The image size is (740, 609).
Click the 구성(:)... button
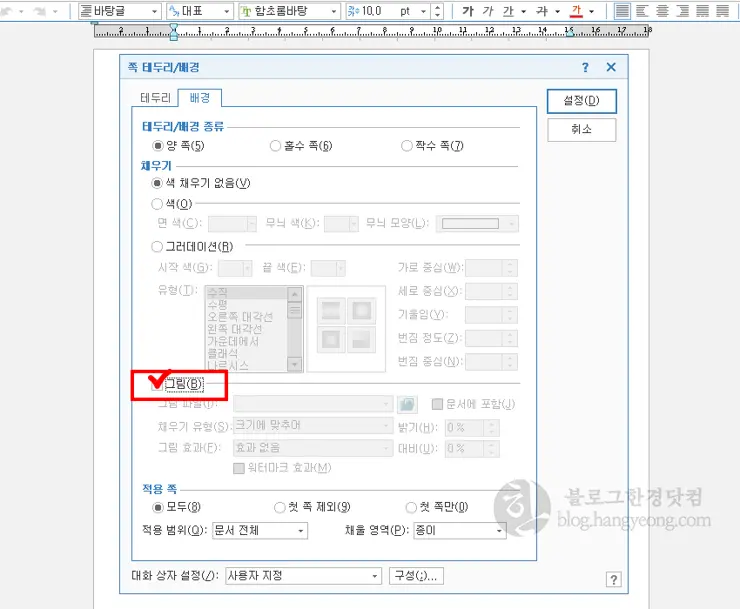pyautogui.click(x=416, y=575)
